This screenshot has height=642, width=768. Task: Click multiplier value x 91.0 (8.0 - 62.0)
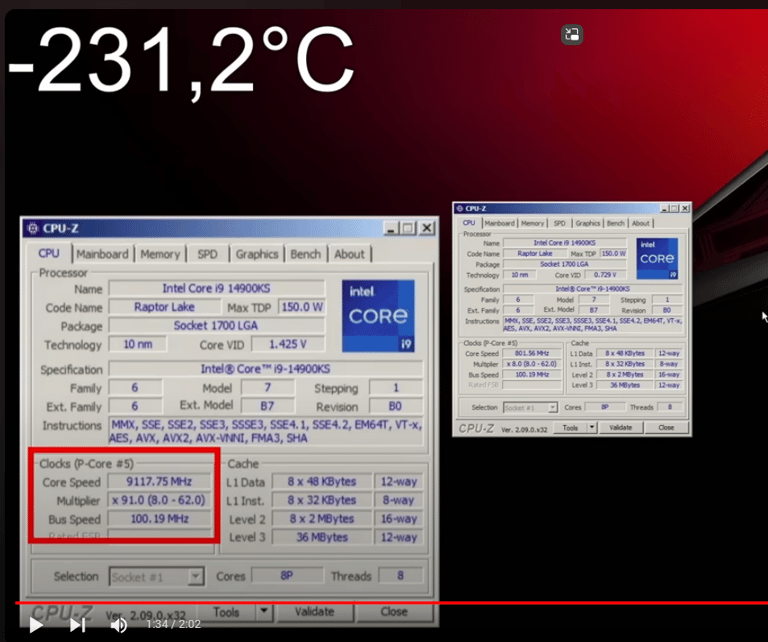click(x=159, y=500)
